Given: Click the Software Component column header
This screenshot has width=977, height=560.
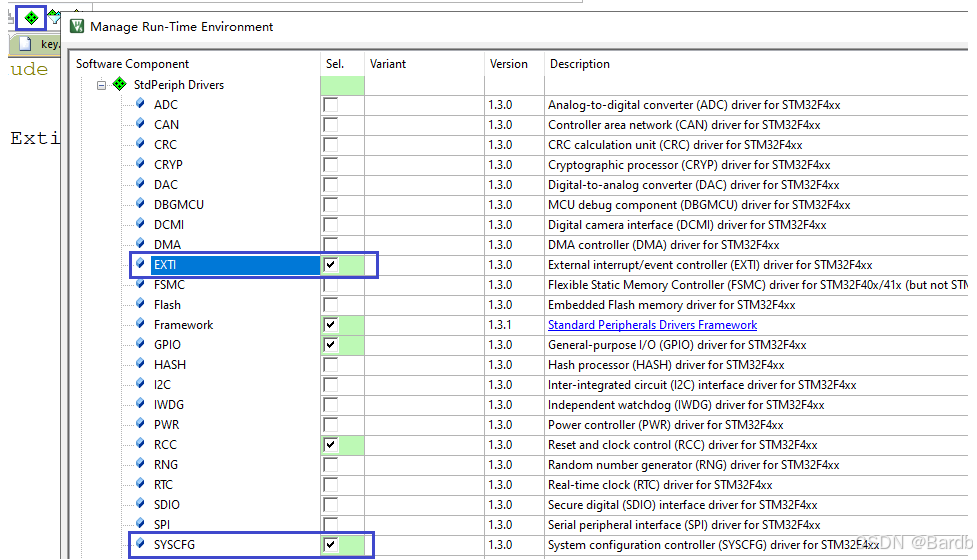Looking at the screenshot, I should (x=132, y=64).
